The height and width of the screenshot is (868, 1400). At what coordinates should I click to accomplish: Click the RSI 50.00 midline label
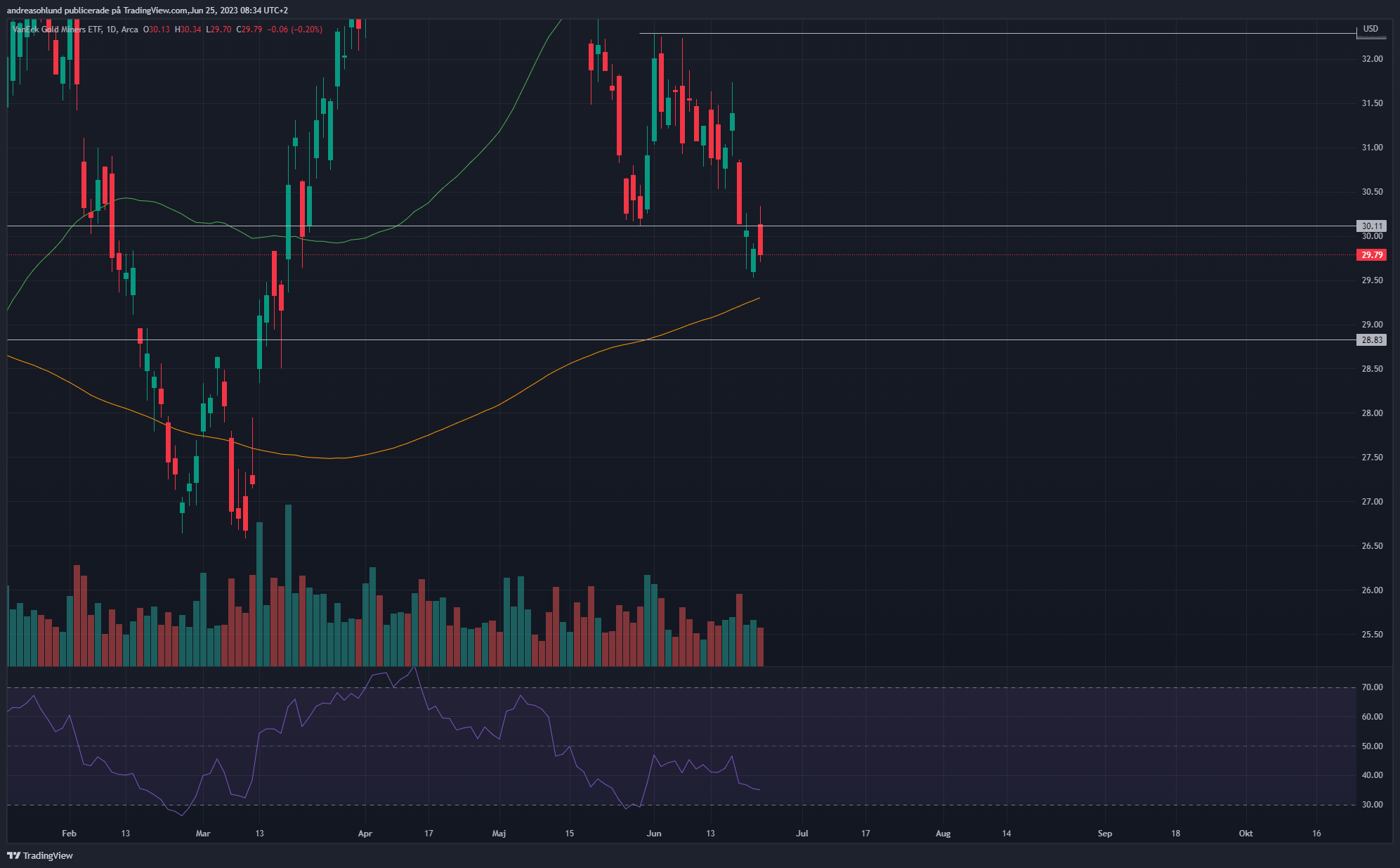click(1372, 746)
